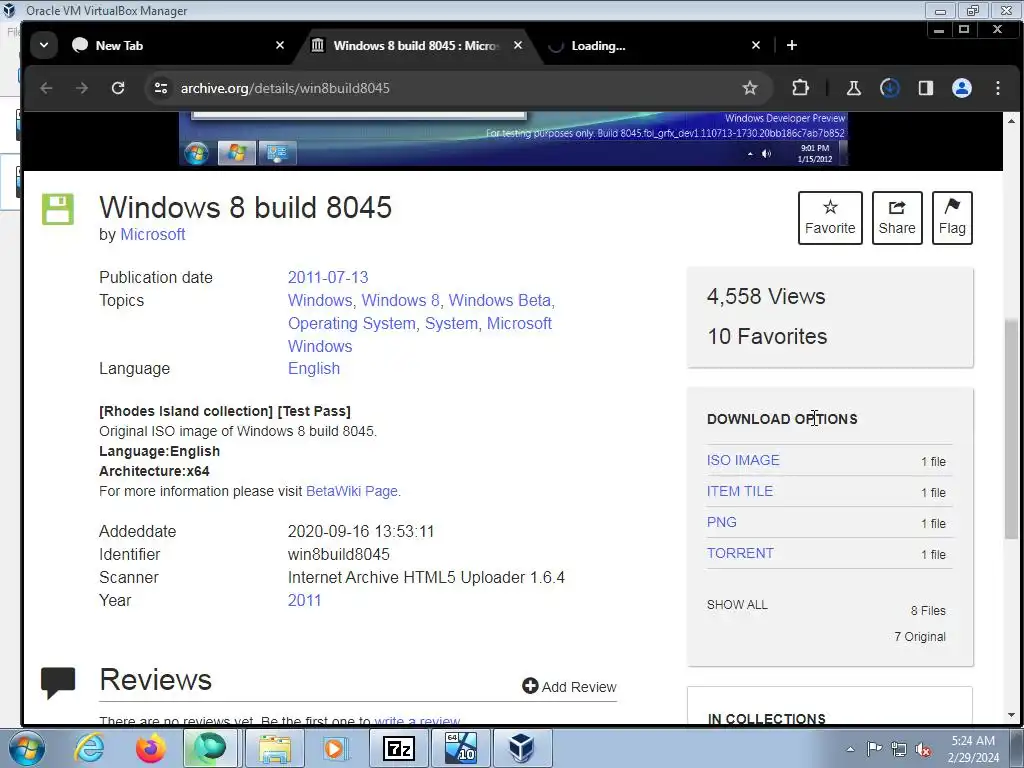The height and width of the screenshot is (768, 1024).
Task: Open the file explorer folder taskbar icon
Action: tap(275, 748)
